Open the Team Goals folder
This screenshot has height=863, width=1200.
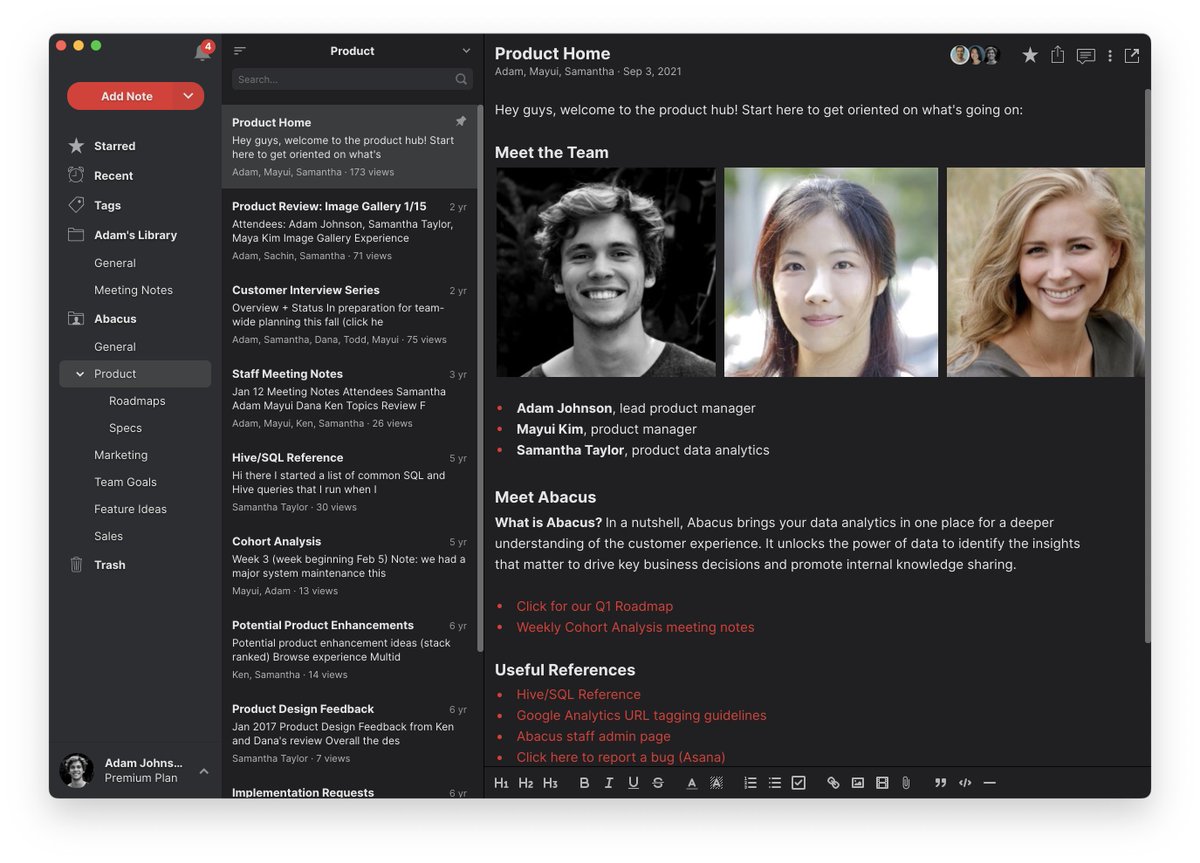pyautogui.click(x=125, y=482)
